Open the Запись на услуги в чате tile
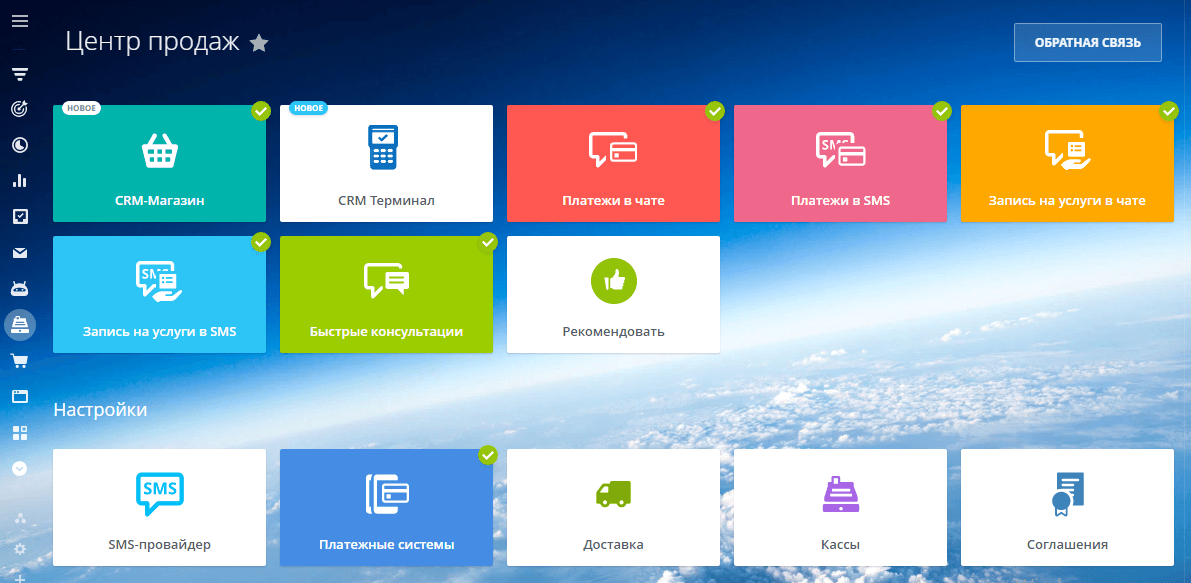The image size is (1191, 583). pos(1067,163)
